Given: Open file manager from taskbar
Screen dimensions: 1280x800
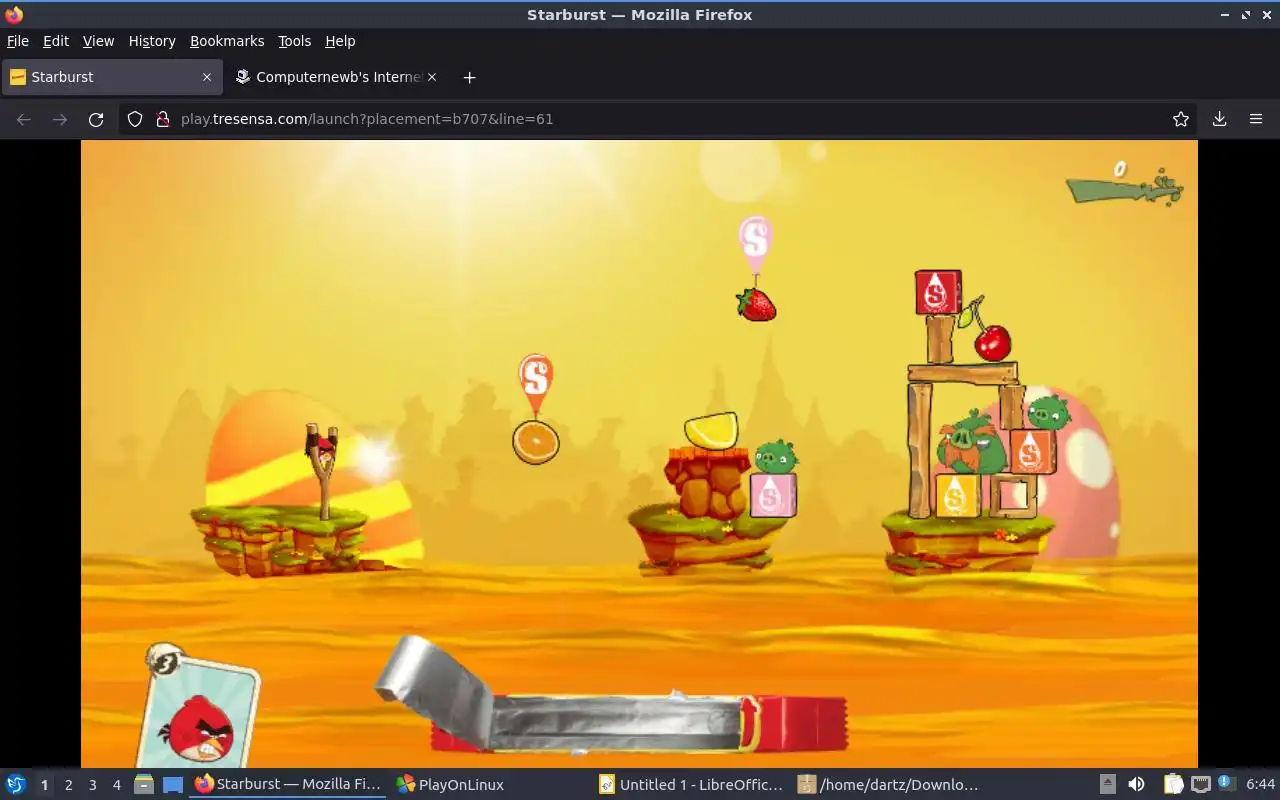Looking at the screenshot, I should point(144,785).
